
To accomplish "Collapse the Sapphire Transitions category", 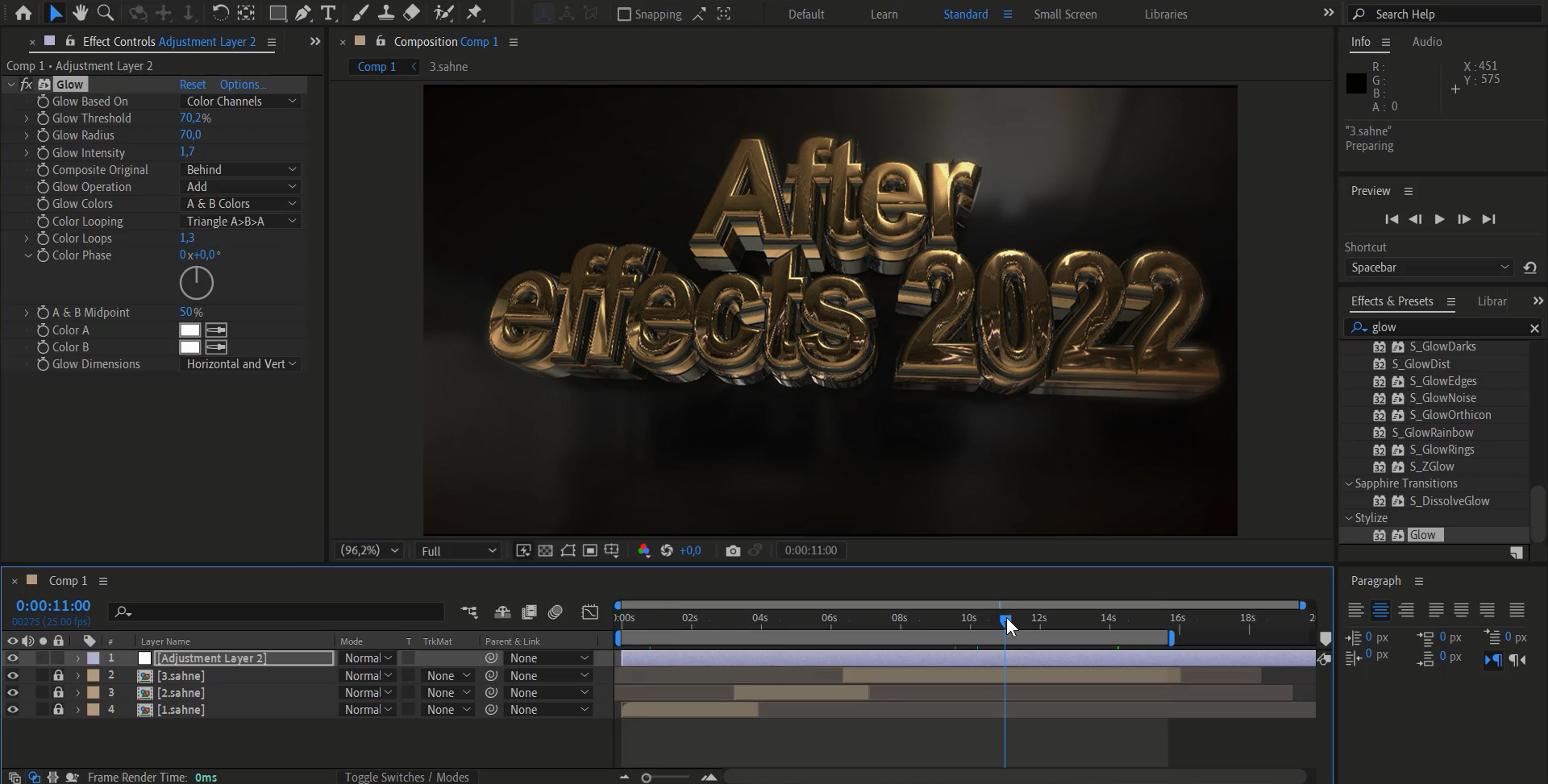I will pyautogui.click(x=1349, y=483).
